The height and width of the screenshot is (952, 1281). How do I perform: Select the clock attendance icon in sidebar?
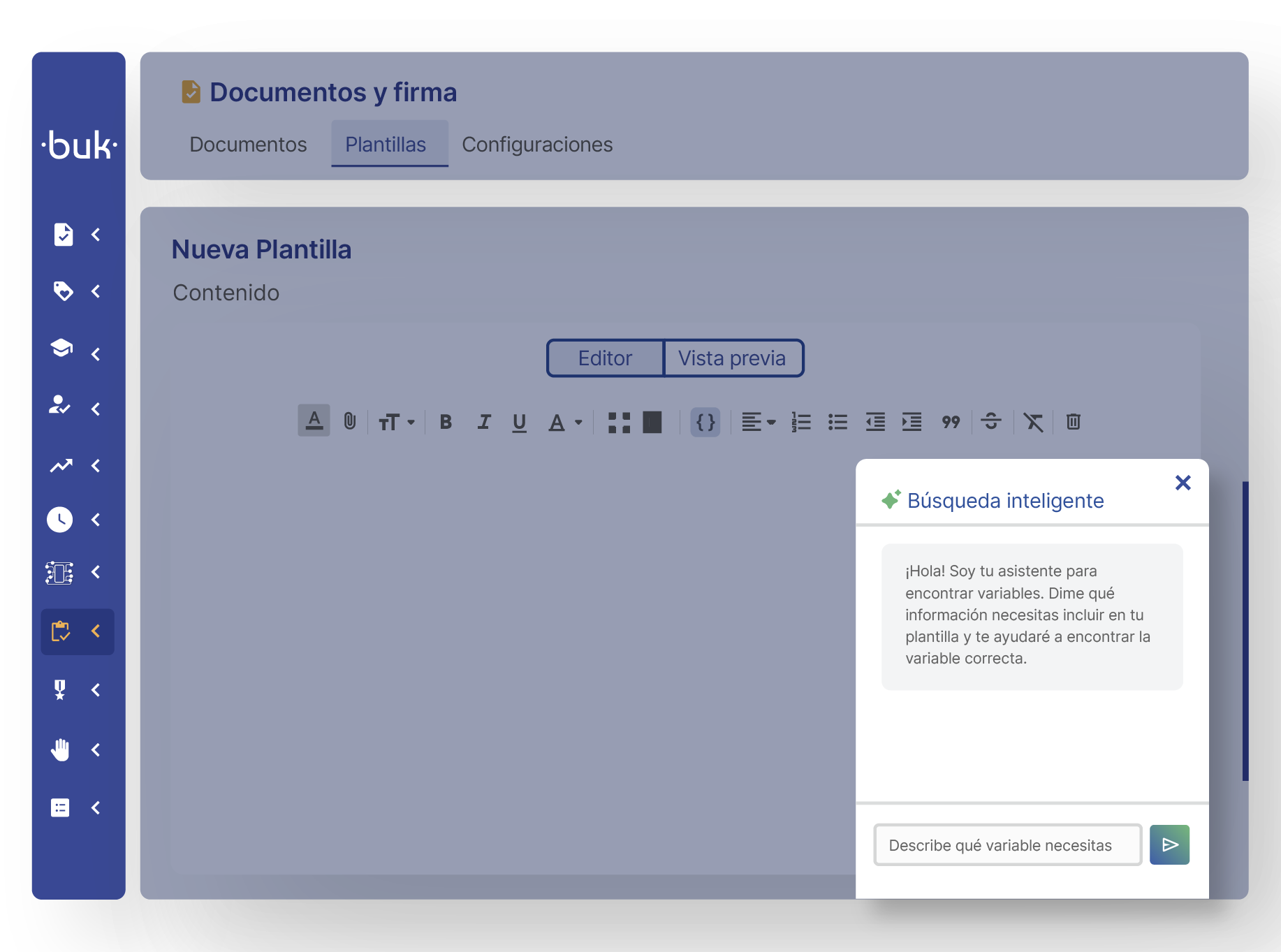[x=60, y=519]
